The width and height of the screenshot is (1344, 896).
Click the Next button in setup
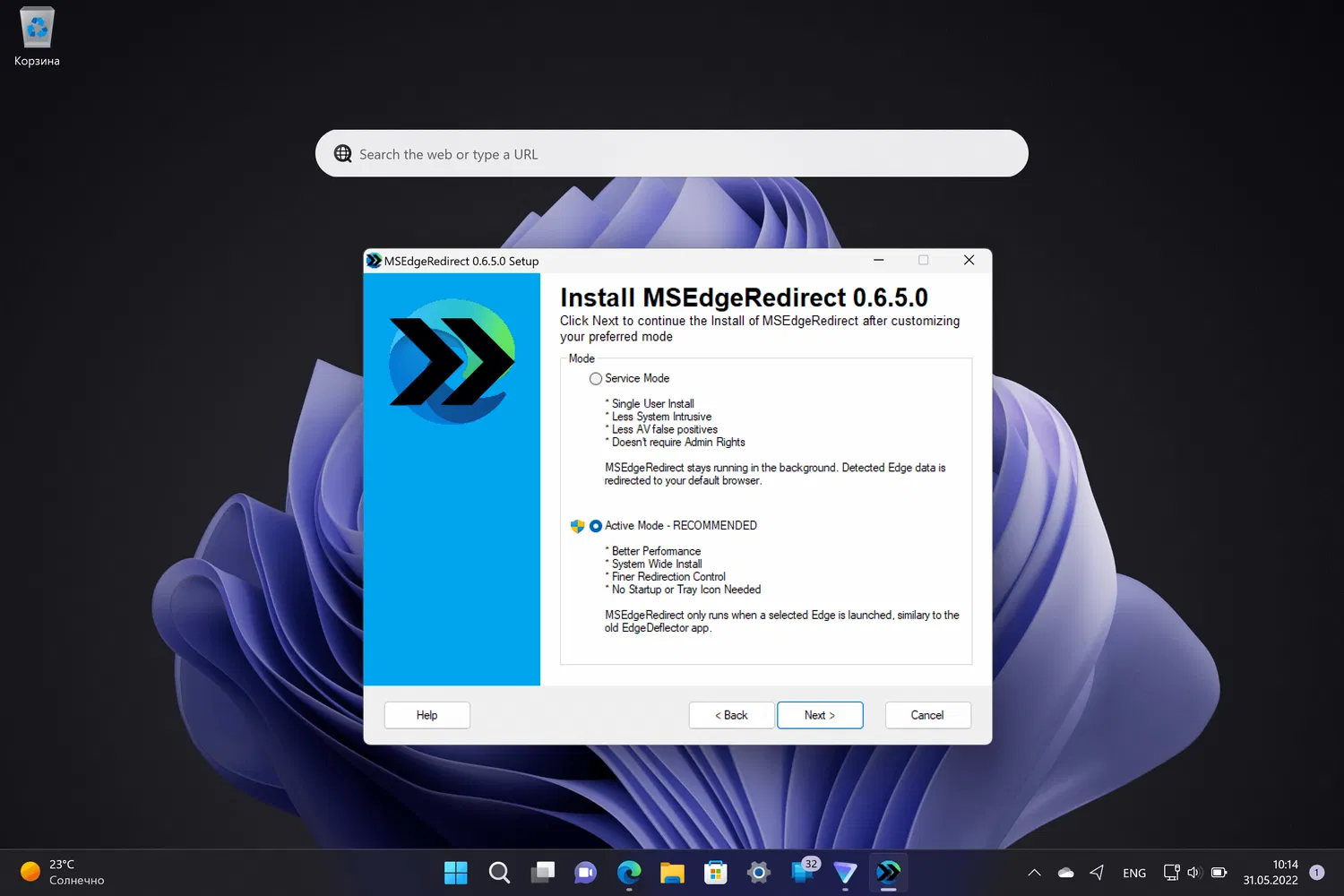click(x=820, y=715)
